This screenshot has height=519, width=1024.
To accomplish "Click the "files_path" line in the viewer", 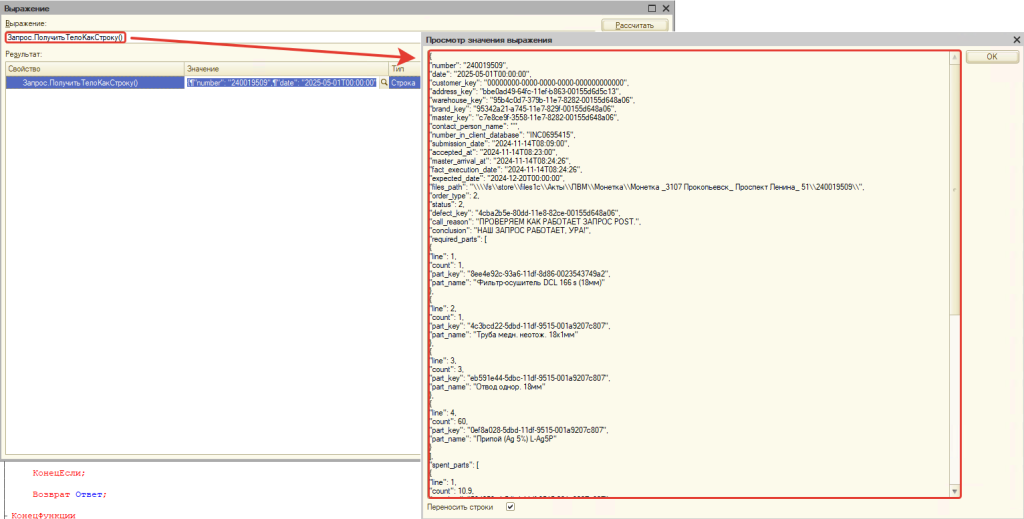I will [640, 187].
